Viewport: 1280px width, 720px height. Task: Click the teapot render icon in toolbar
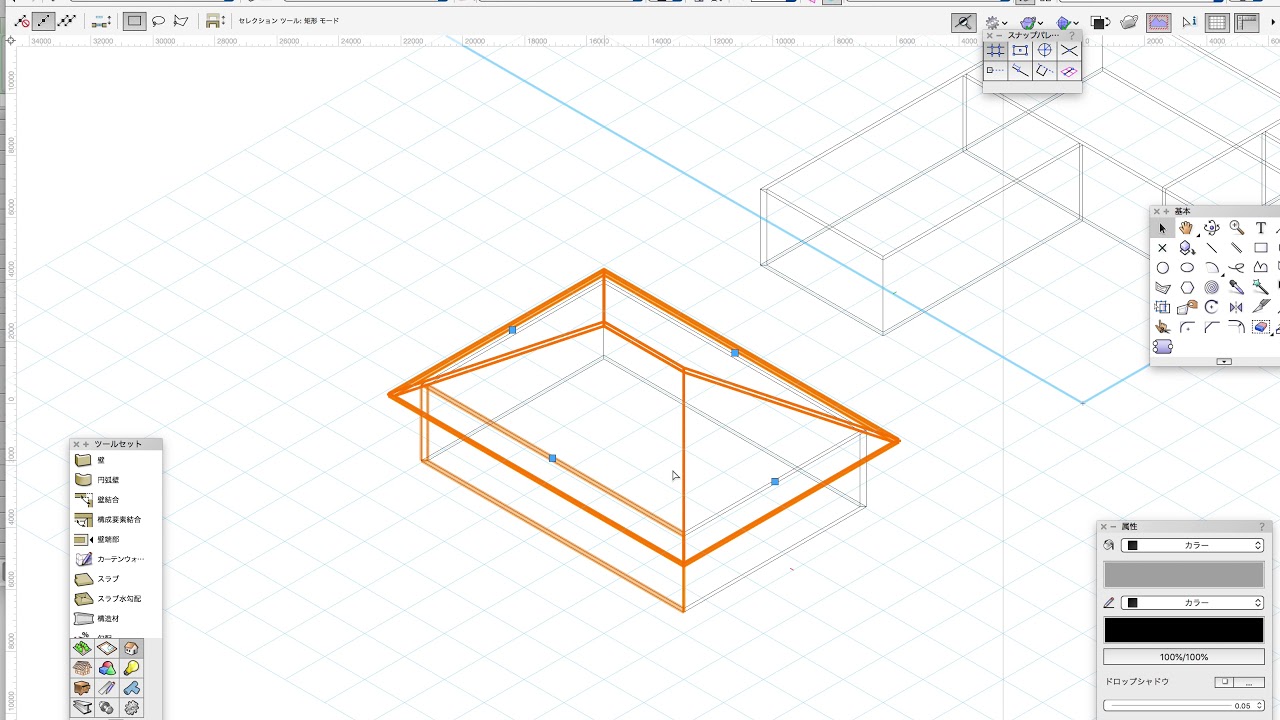point(1129,22)
